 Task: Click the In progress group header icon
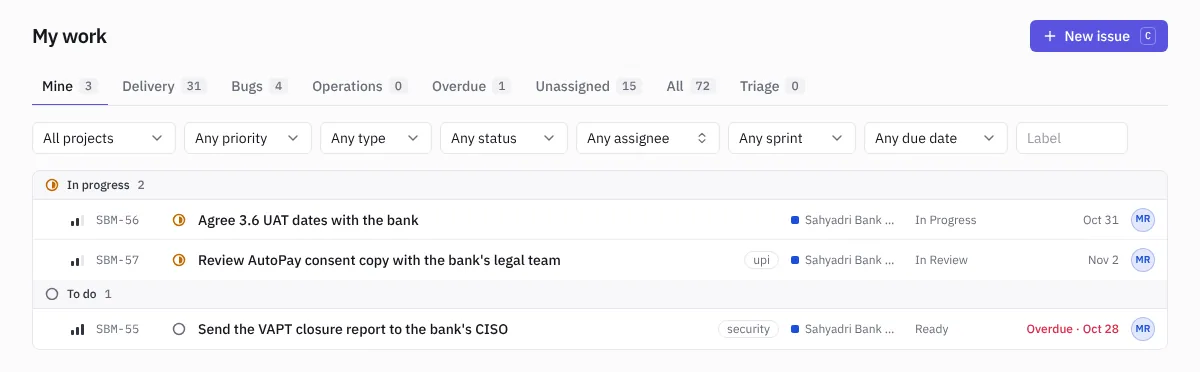[52, 185]
